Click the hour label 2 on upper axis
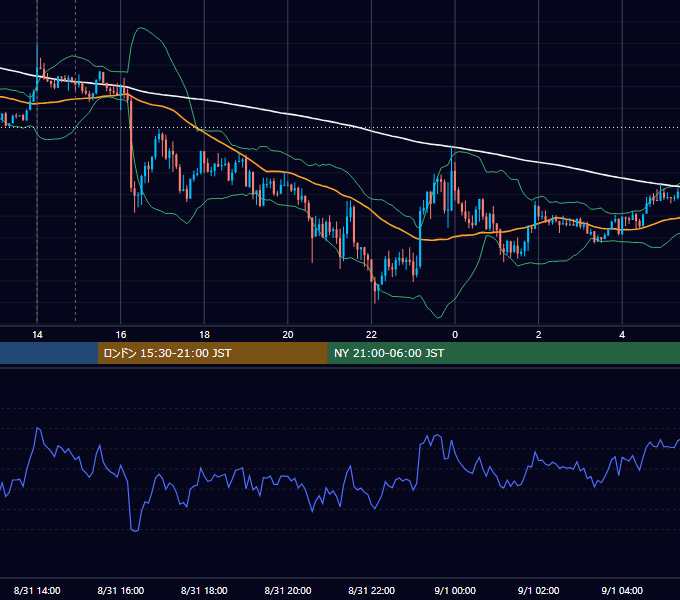This screenshot has width=680, height=600. 539,335
